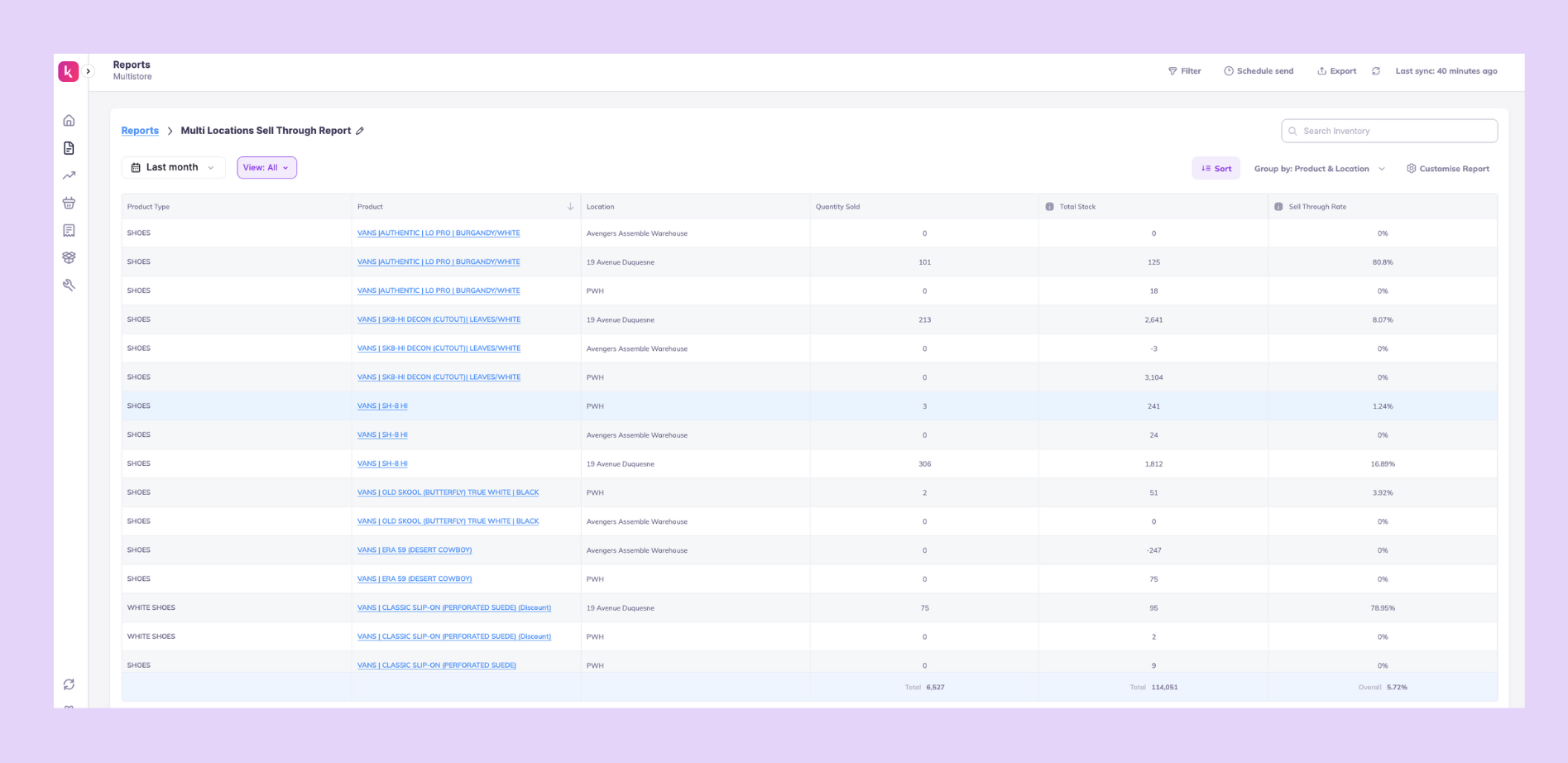Click the 2,641 total stock cell
The height and width of the screenshot is (763, 1568).
(x=1153, y=319)
